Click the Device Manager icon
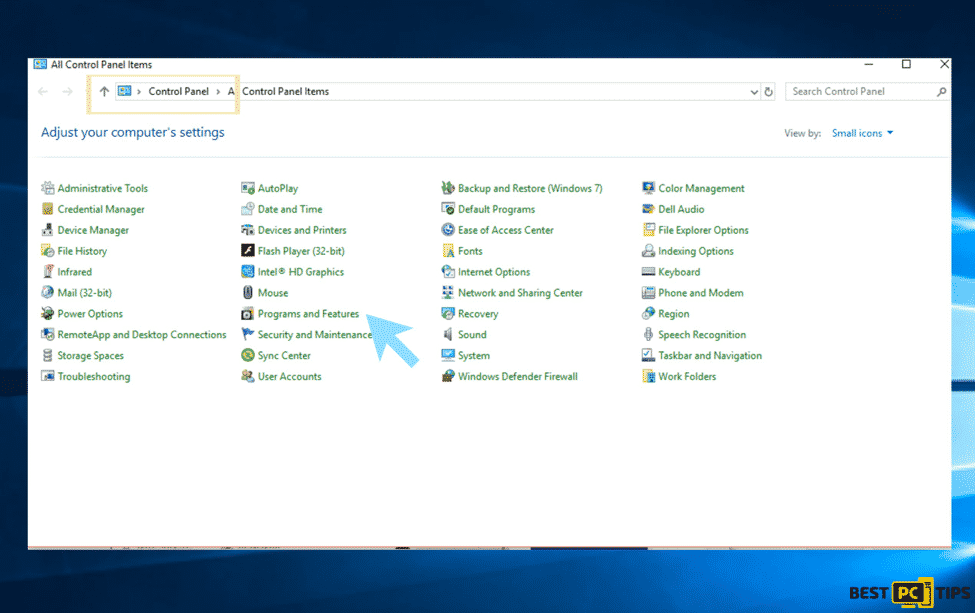 tap(47, 230)
